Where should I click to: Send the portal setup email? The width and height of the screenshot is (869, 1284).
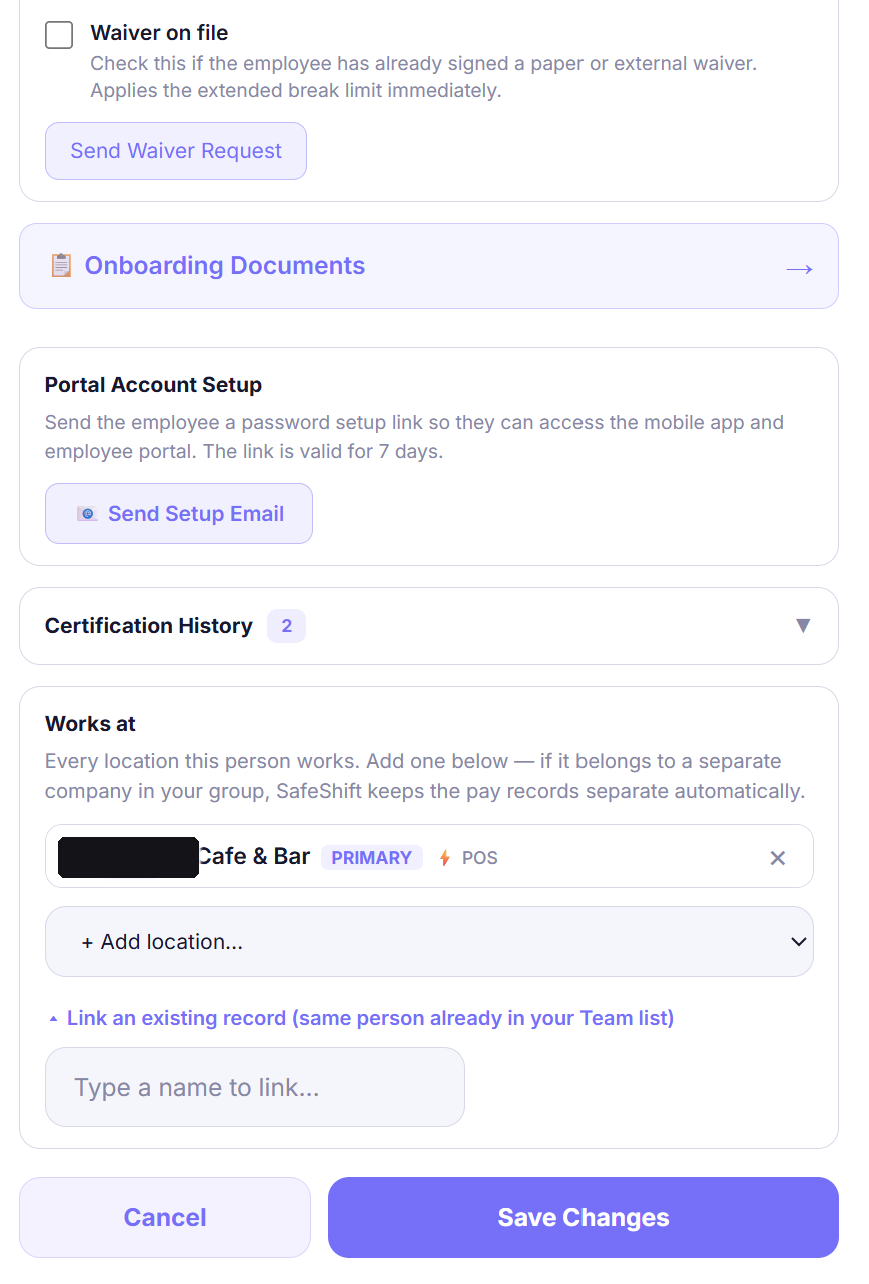[179, 514]
